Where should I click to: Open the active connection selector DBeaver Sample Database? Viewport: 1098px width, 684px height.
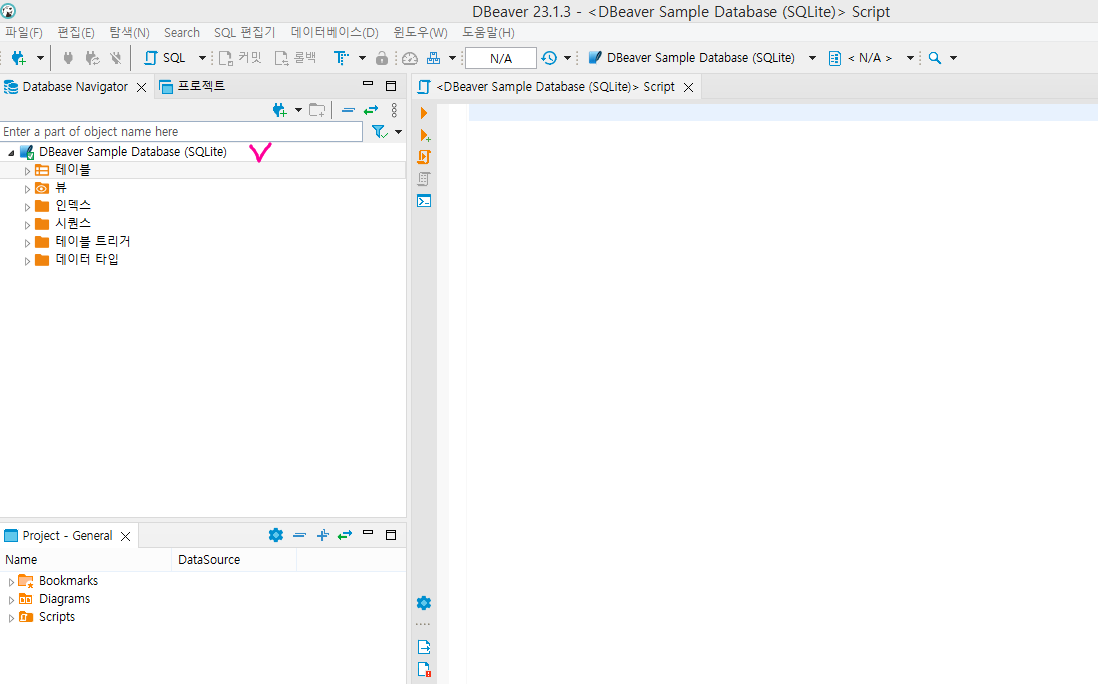702,58
